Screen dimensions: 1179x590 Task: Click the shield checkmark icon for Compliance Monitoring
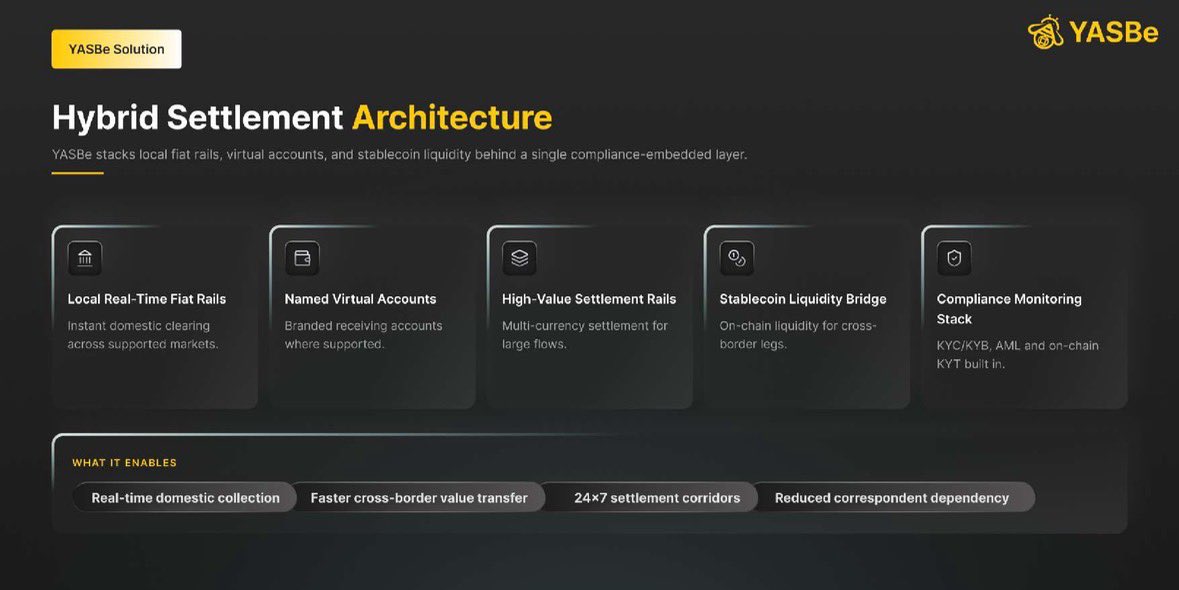(954, 258)
